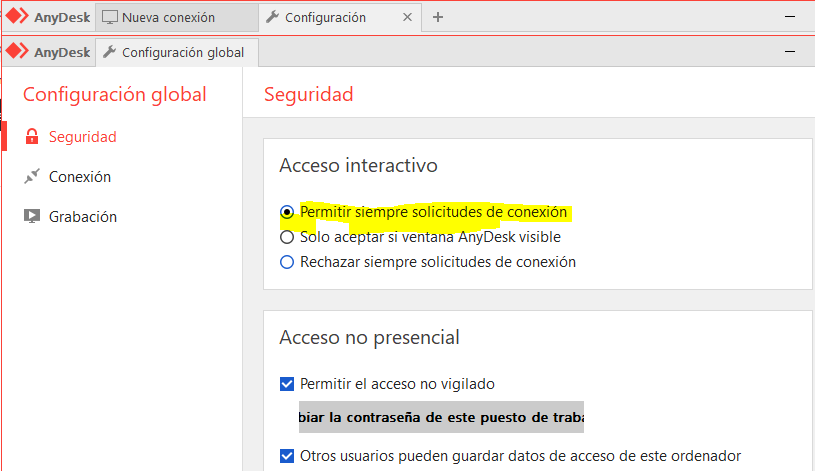Screen dimensions: 815x471
Task: Minimize the inner Configuración global window
Action: click(x=790, y=51)
